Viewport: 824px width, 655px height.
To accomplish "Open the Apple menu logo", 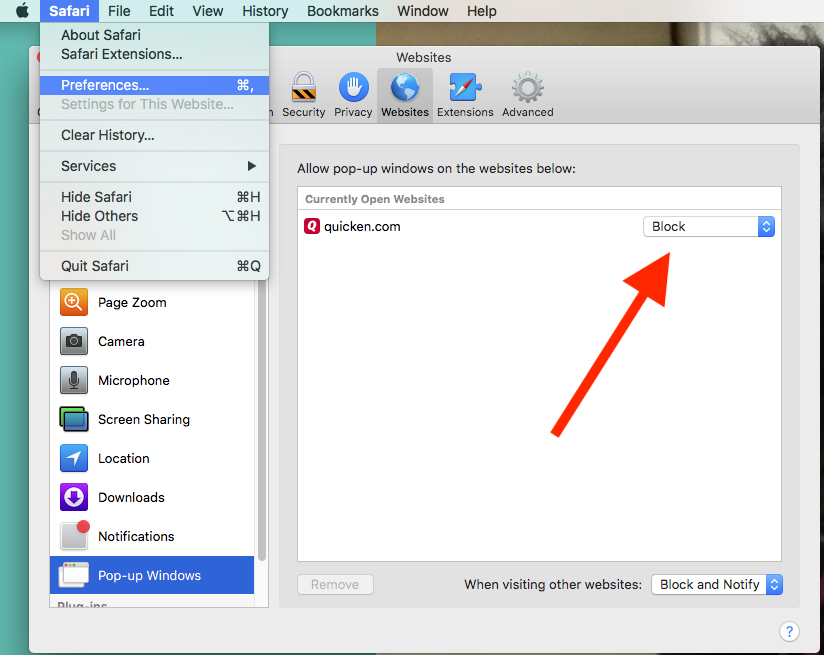I will tap(22, 11).
